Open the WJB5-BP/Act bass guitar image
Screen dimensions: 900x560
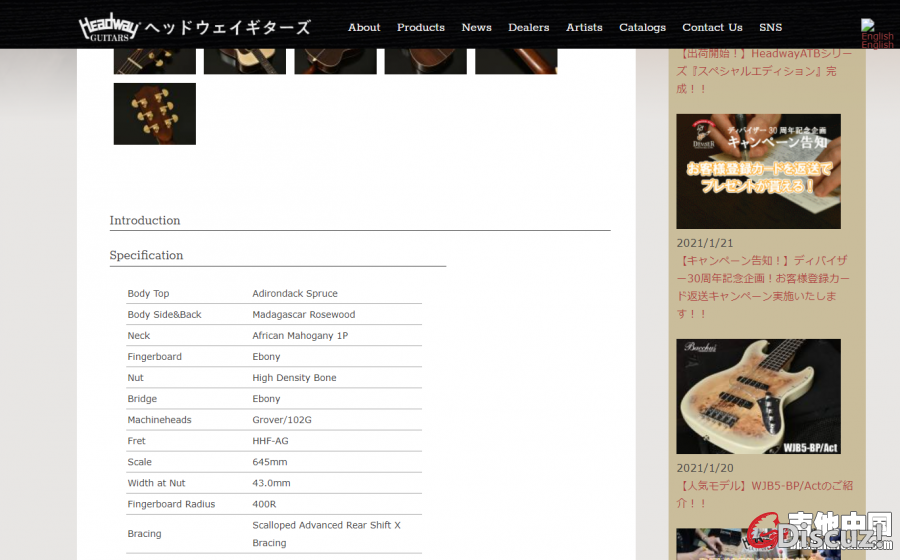[758, 396]
